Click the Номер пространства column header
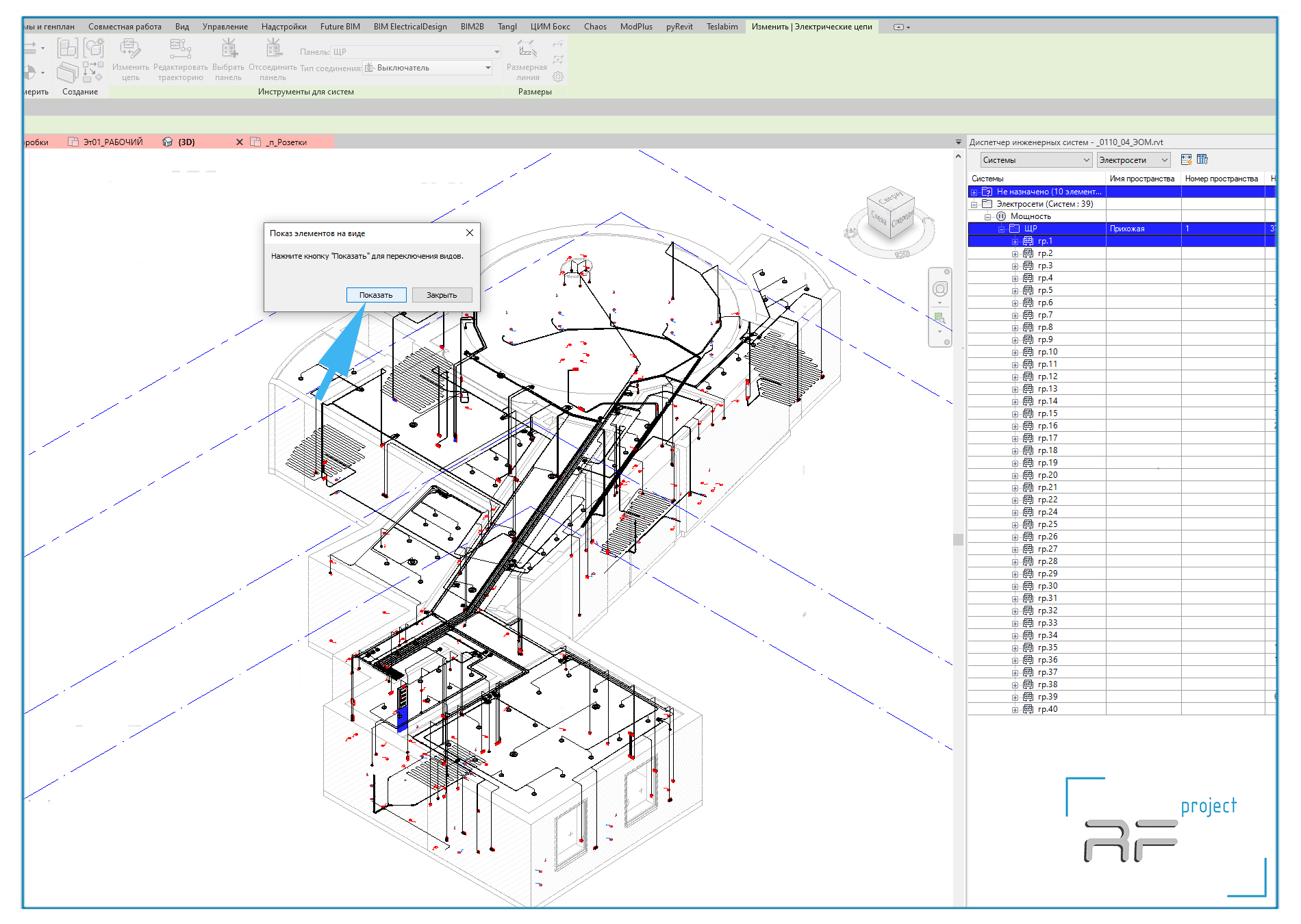This screenshot has height=924, width=1301. coord(1222,179)
